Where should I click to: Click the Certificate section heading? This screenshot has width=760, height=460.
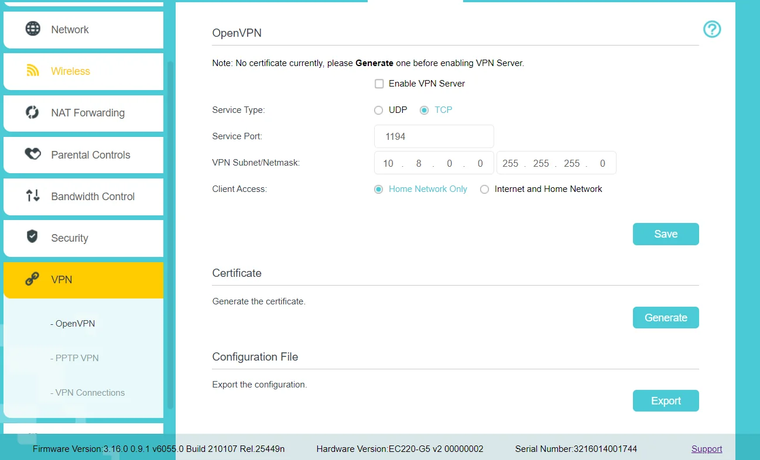point(237,273)
